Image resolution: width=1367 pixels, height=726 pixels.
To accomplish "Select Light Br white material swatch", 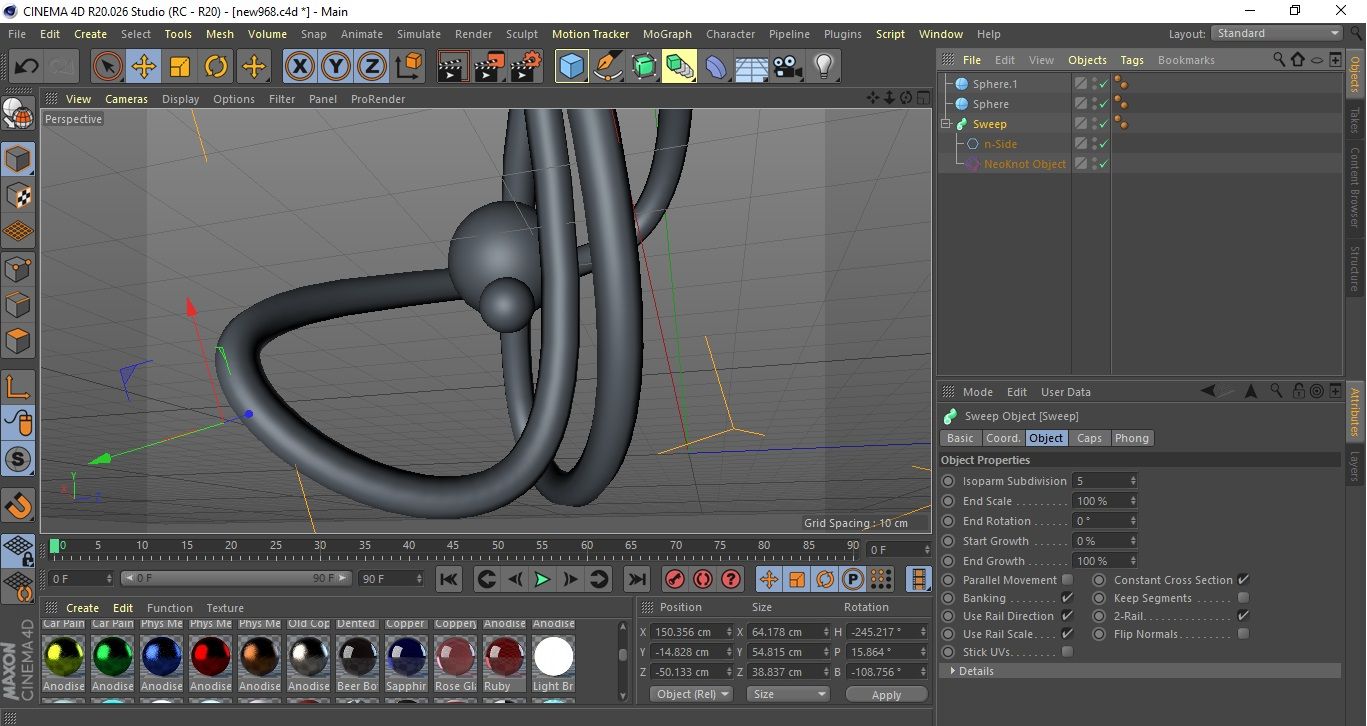I will 553,657.
